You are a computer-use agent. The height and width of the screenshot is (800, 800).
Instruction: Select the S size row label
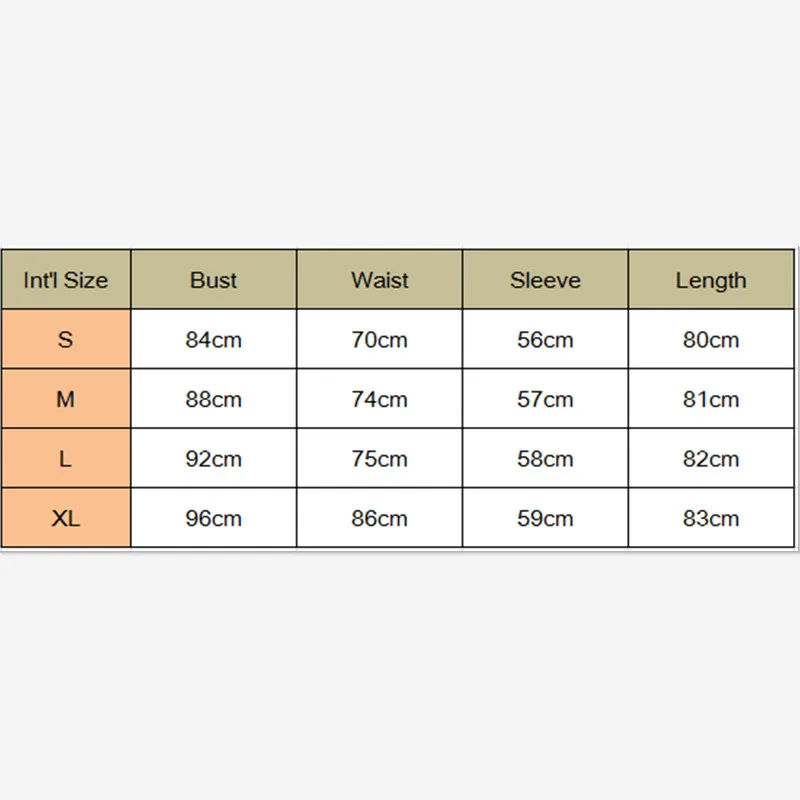(65, 339)
